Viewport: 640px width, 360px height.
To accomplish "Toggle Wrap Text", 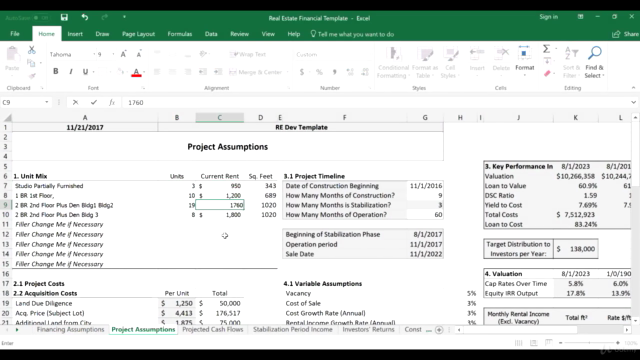I will point(248,54).
